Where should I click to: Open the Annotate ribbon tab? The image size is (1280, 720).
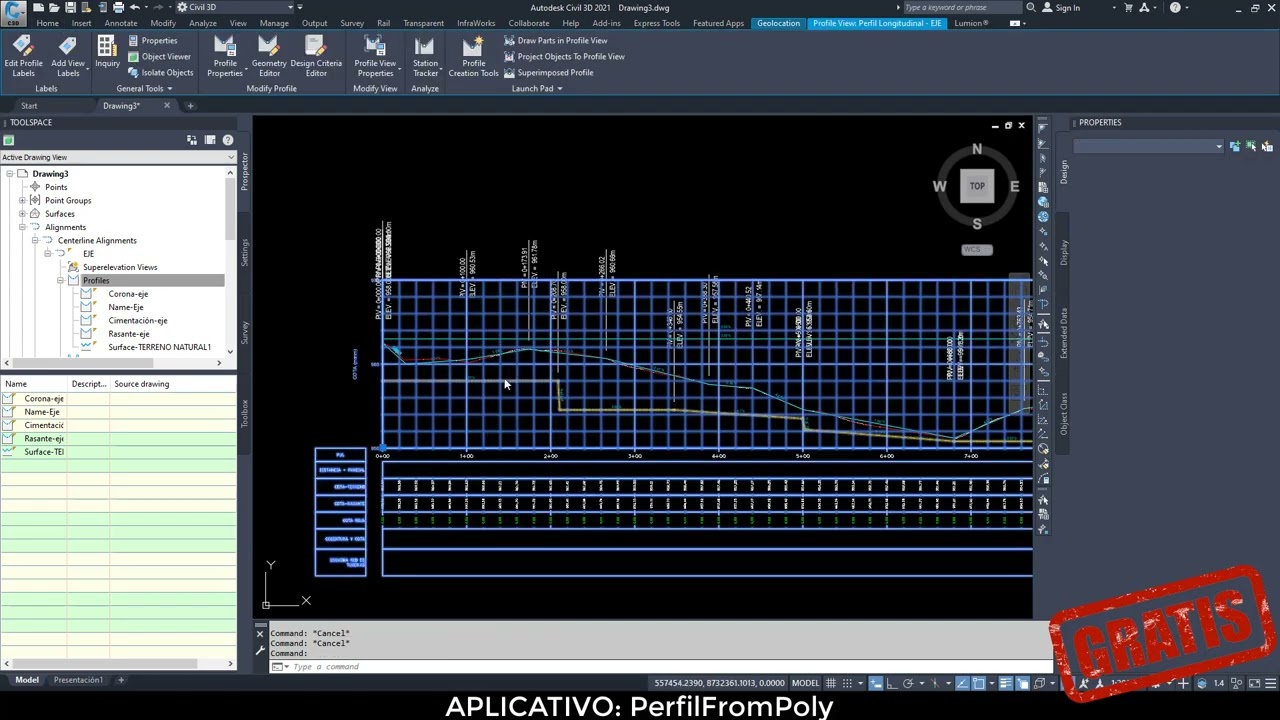coord(121,23)
